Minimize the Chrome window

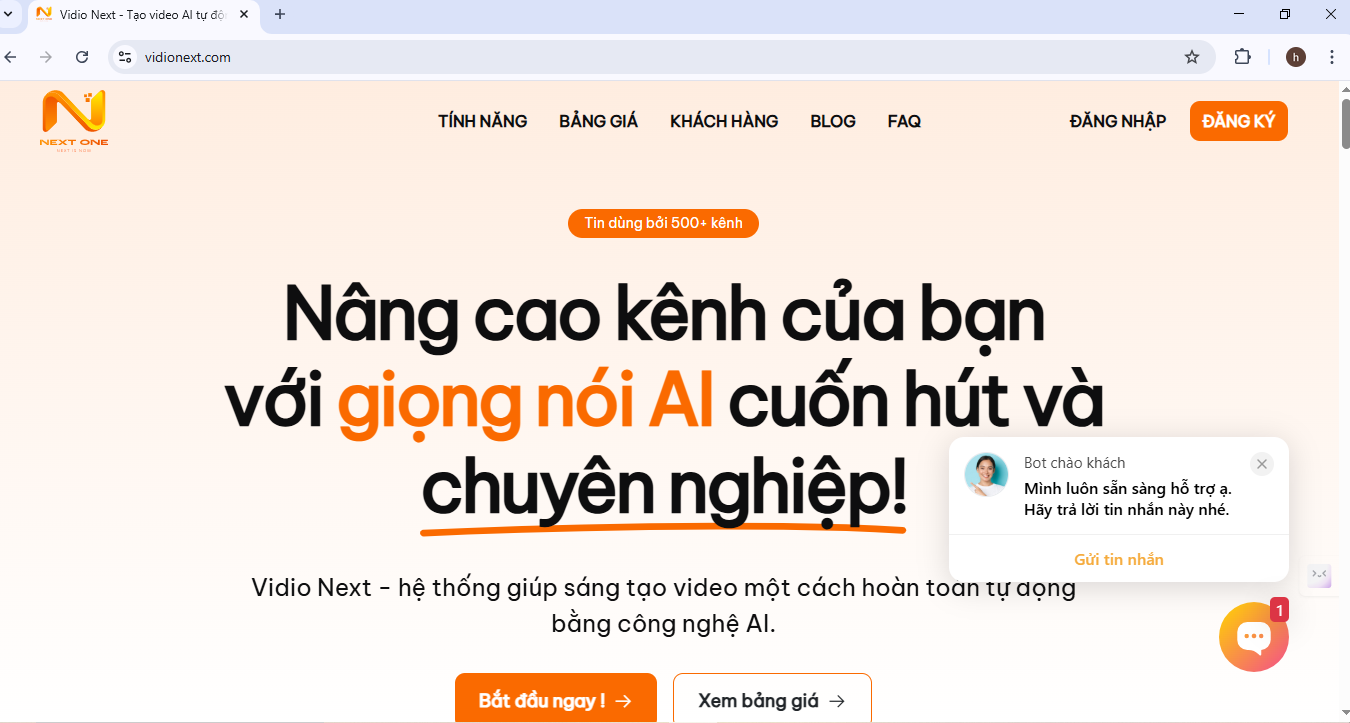tap(1238, 14)
